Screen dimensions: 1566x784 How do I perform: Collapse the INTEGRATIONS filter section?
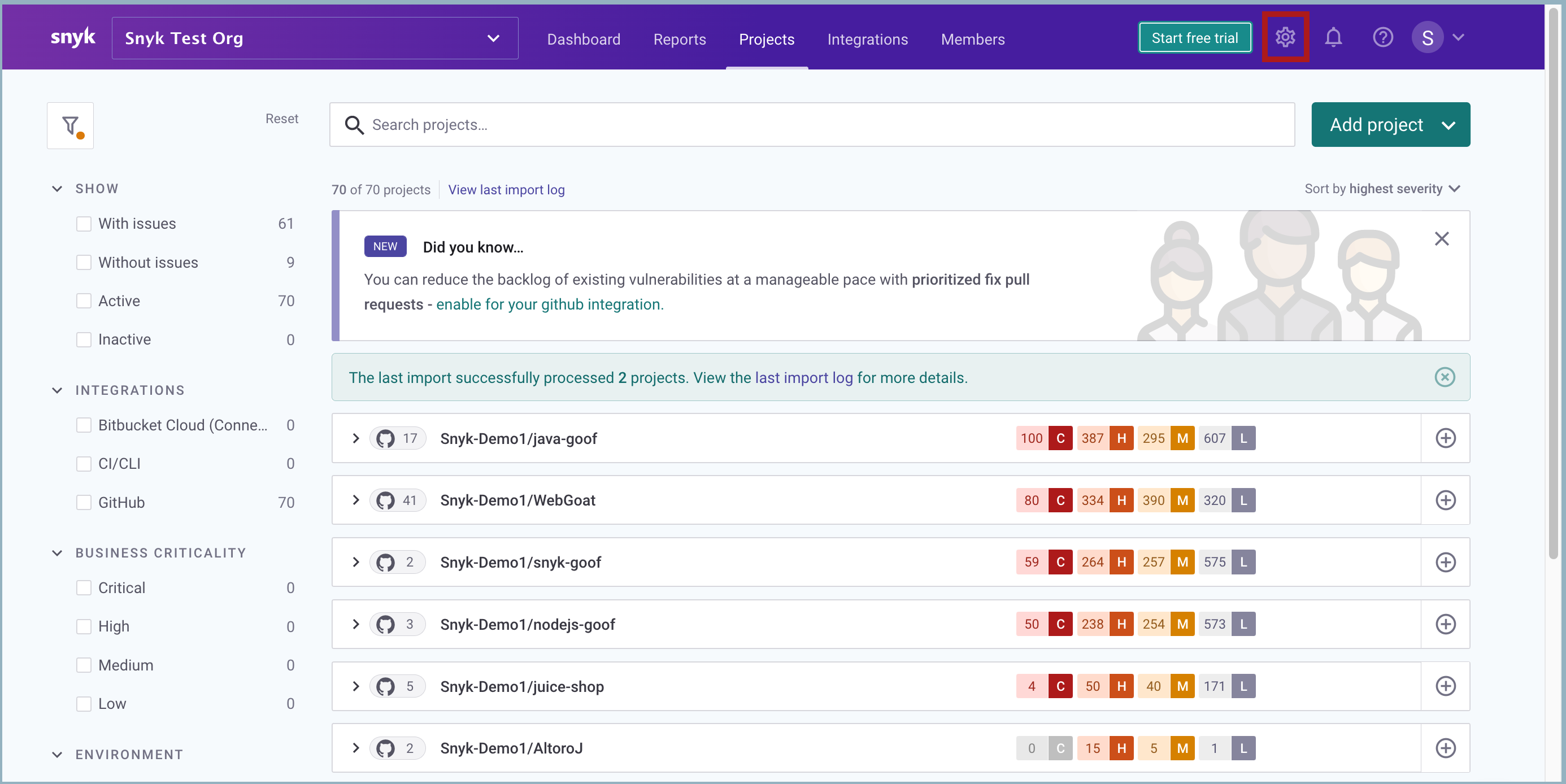(x=57, y=390)
